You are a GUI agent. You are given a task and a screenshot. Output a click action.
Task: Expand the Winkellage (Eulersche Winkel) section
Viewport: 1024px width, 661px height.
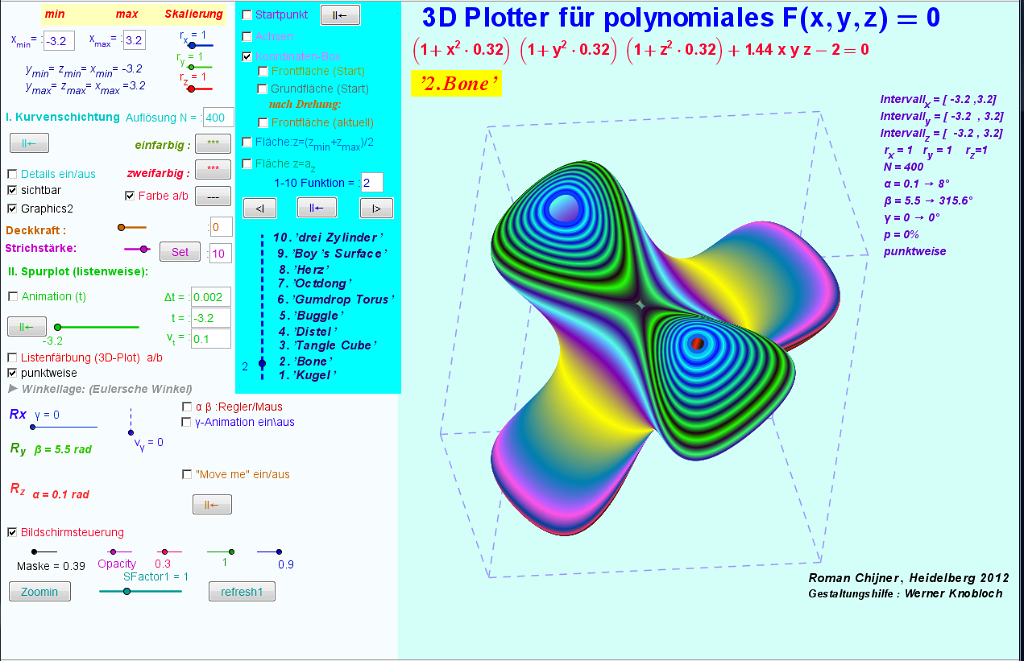click(x=12, y=388)
